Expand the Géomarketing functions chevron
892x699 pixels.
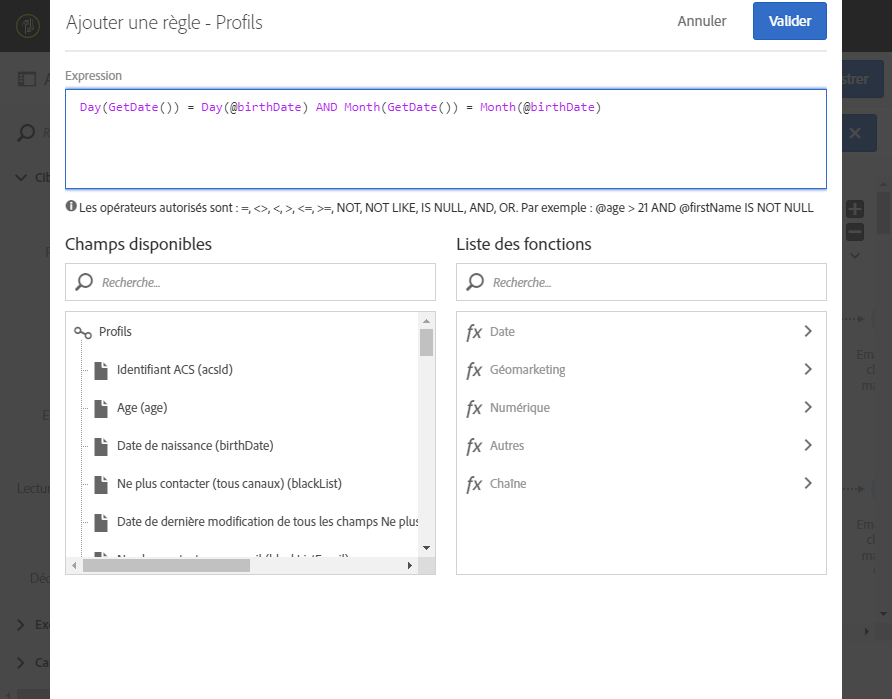[807, 369]
